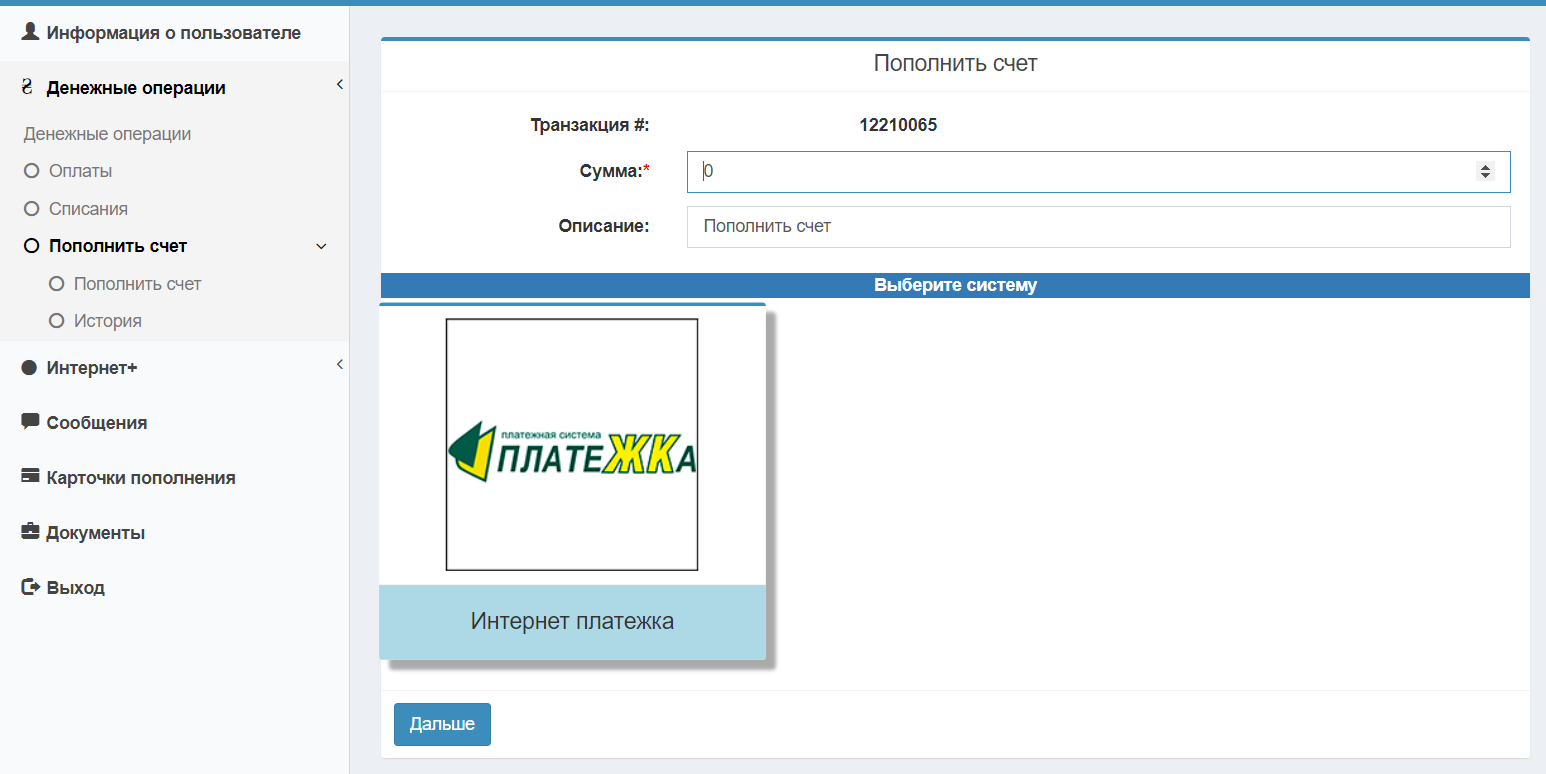Click the Интернет платежка caption
This screenshot has width=1546, height=774.
(572, 621)
